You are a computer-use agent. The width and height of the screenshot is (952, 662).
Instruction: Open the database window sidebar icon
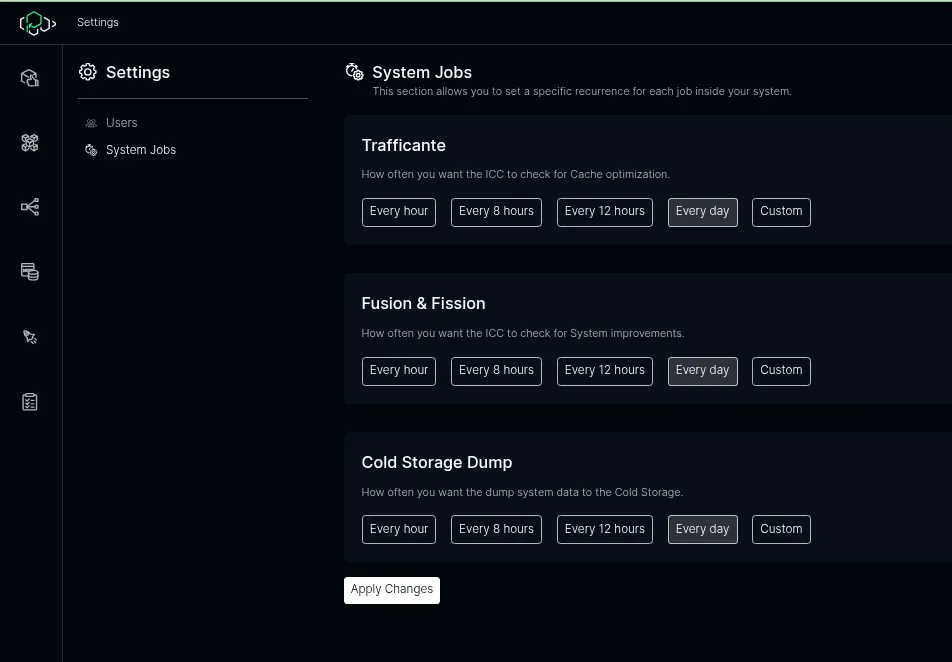30,272
